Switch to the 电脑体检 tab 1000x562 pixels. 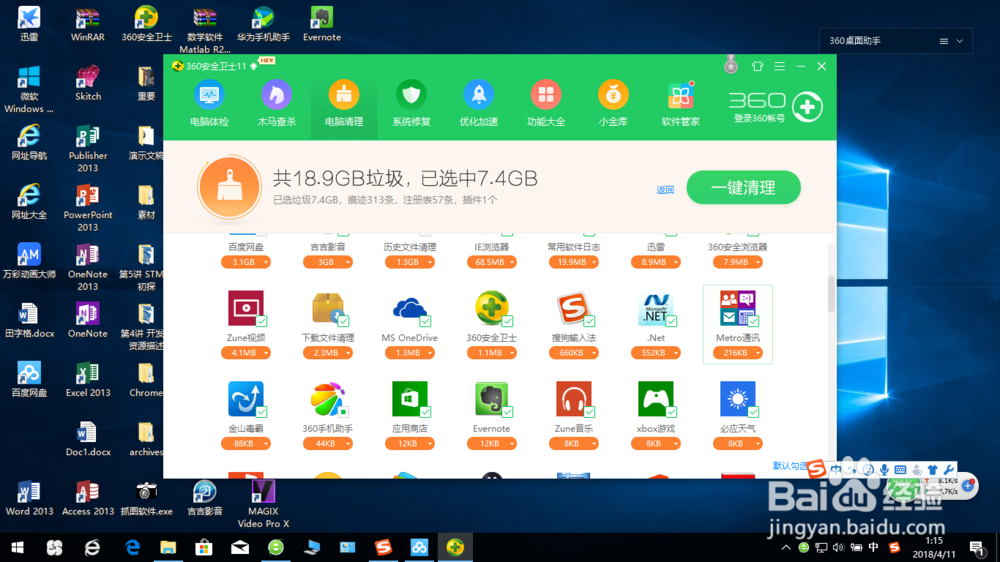tap(209, 105)
